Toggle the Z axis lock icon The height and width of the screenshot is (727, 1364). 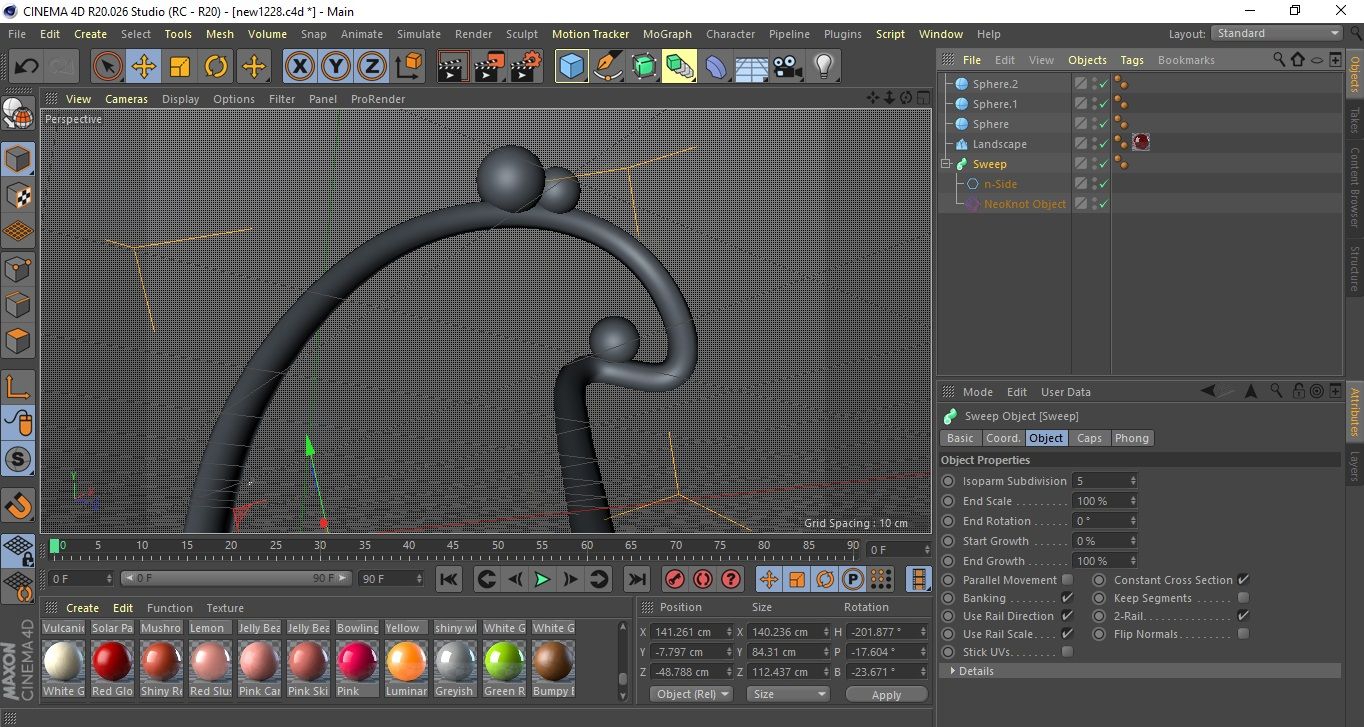[372, 67]
